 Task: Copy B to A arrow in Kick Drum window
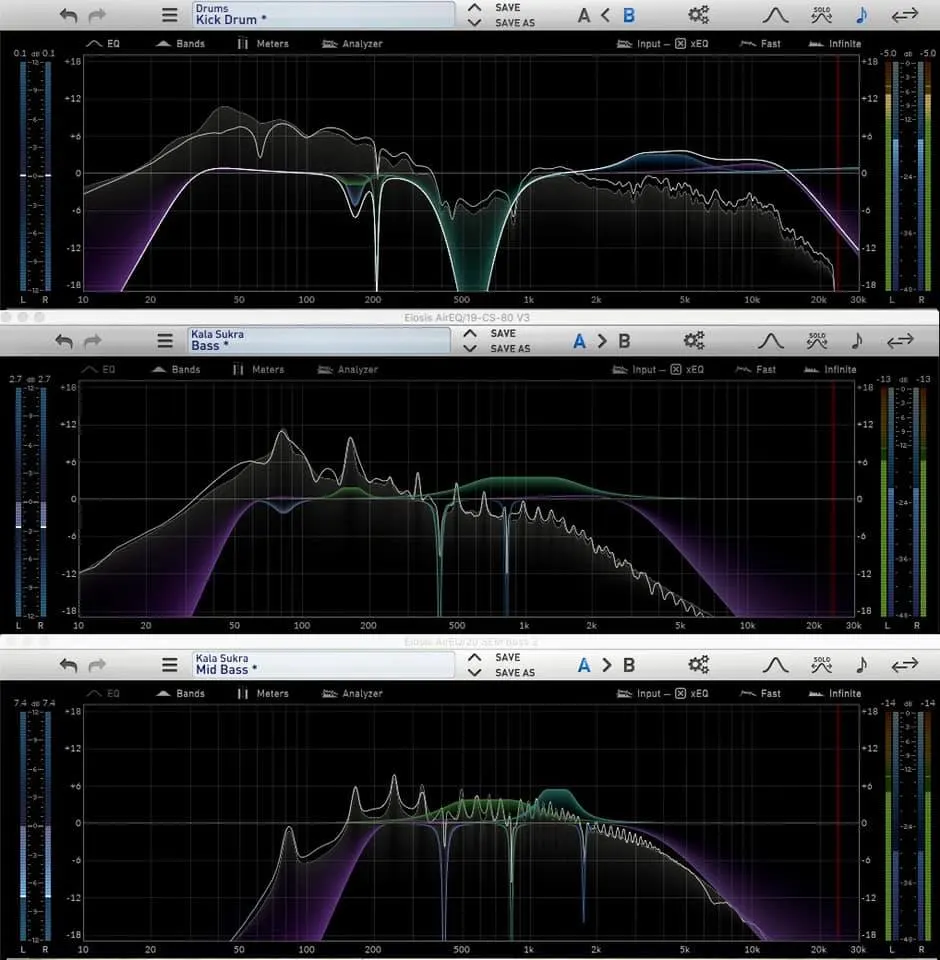[606, 15]
